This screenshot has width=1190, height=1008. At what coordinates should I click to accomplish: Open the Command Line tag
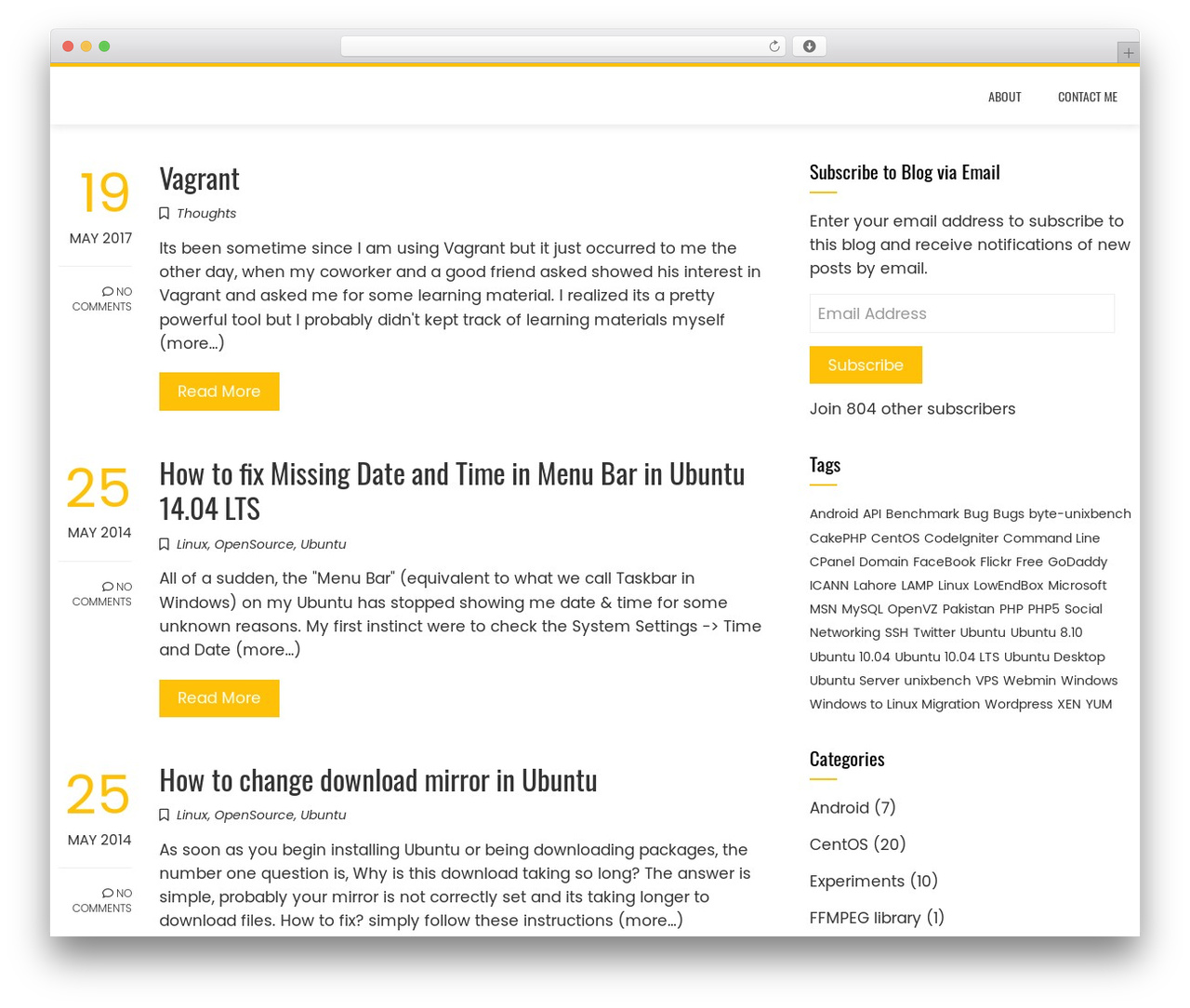click(1051, 538)
